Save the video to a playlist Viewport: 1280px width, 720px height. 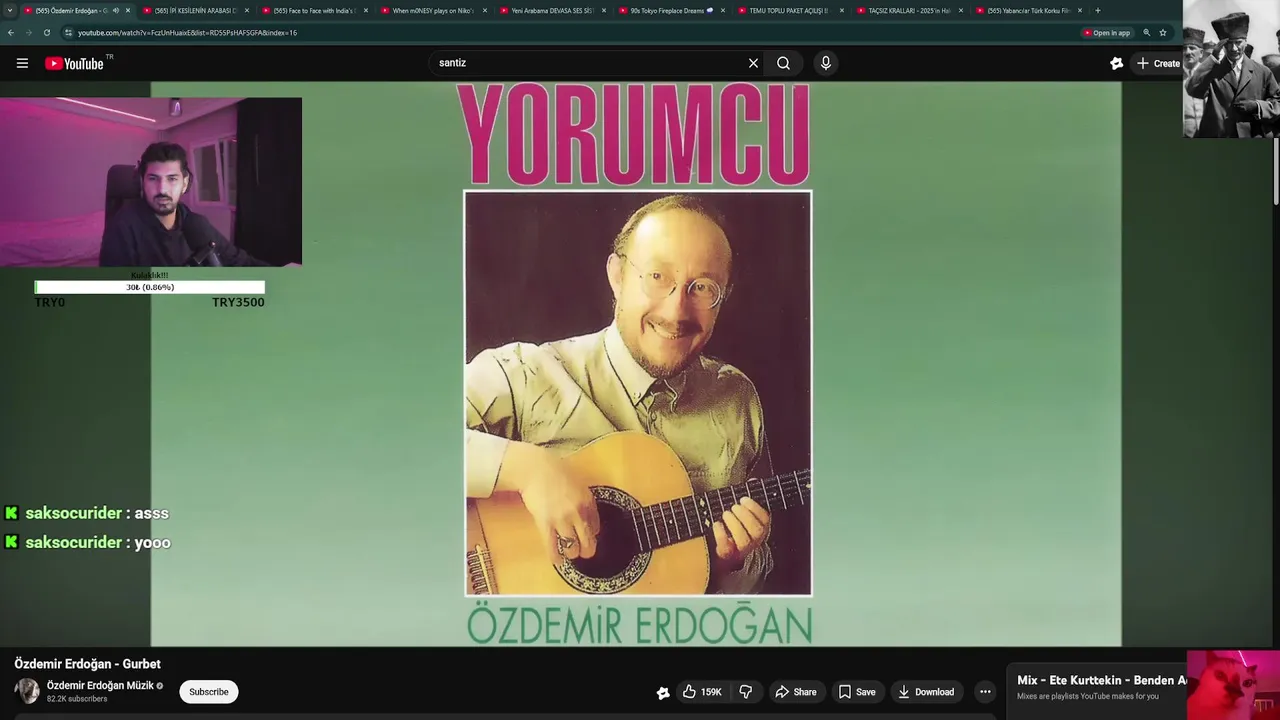pyautogui.click(x=856, y=692)
